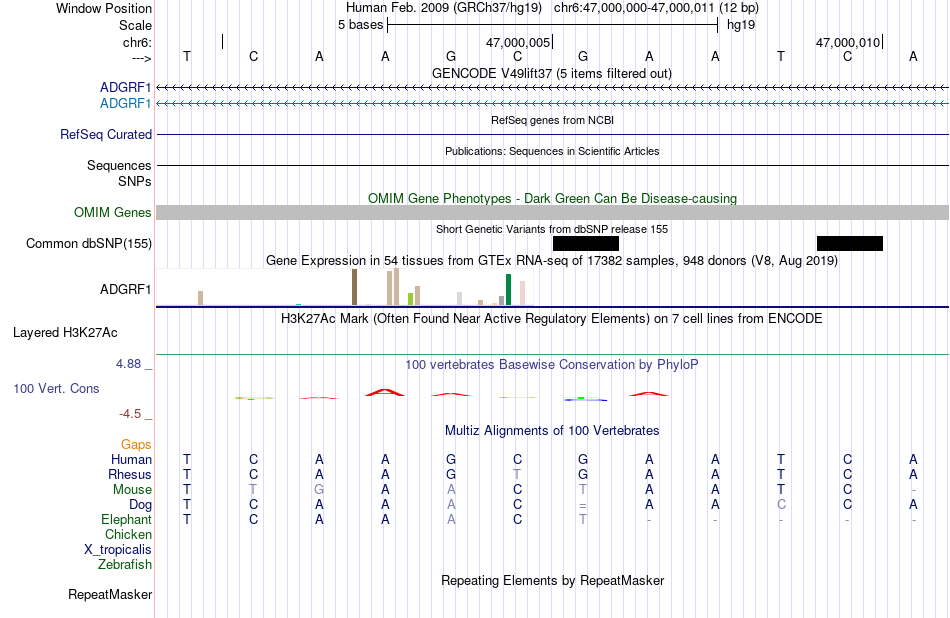Click the Common dbSNP(155) track label

[89, 244]
